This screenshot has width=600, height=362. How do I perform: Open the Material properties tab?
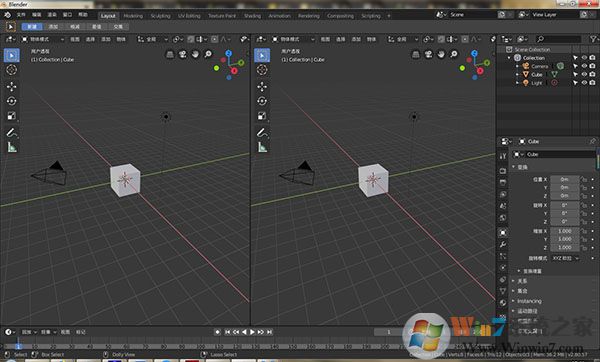click(503, 302)
